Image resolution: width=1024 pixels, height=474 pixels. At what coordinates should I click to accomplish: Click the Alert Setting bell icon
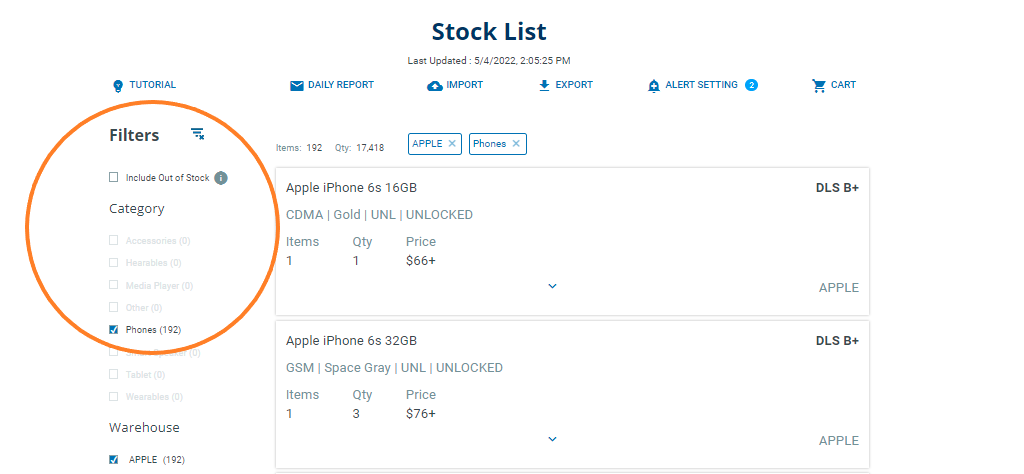coord(654,86)
